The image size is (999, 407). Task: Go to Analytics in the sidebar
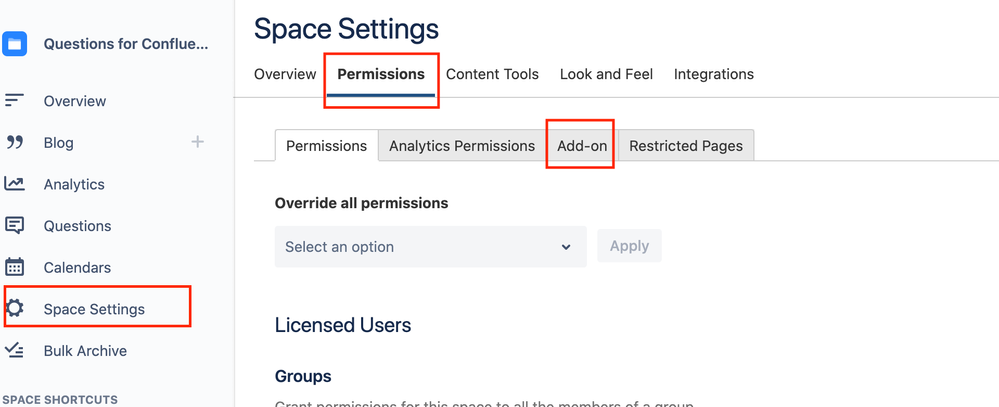coord(74,184)
